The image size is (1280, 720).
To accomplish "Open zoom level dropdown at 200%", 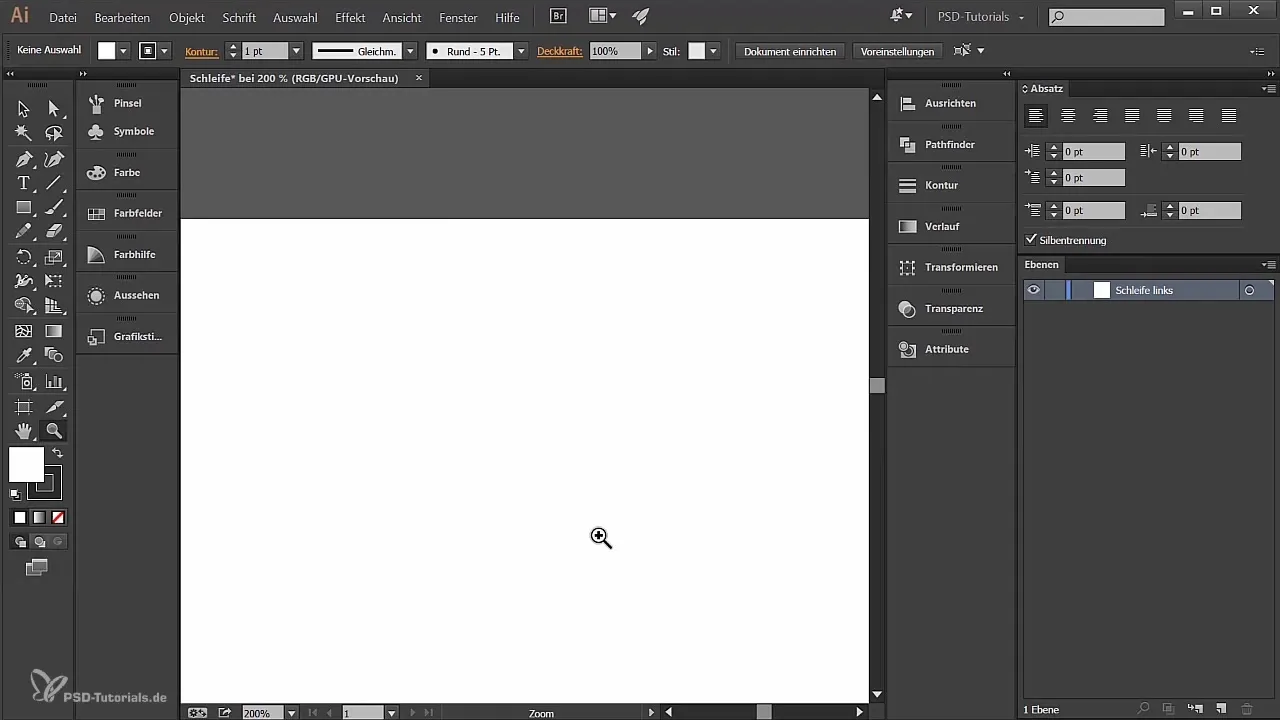I will click(x=291, y=713).
